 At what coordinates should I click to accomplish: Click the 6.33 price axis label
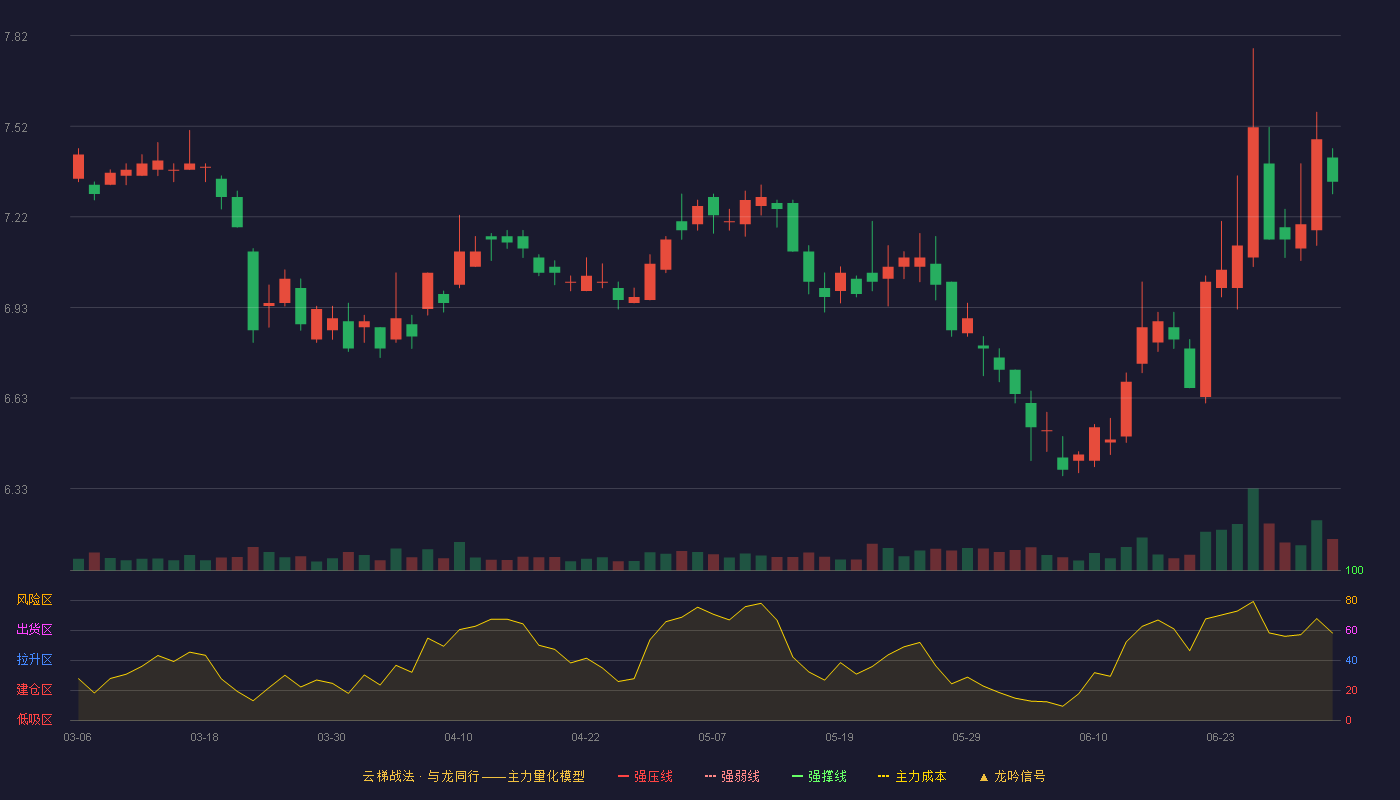coord(16,490)
